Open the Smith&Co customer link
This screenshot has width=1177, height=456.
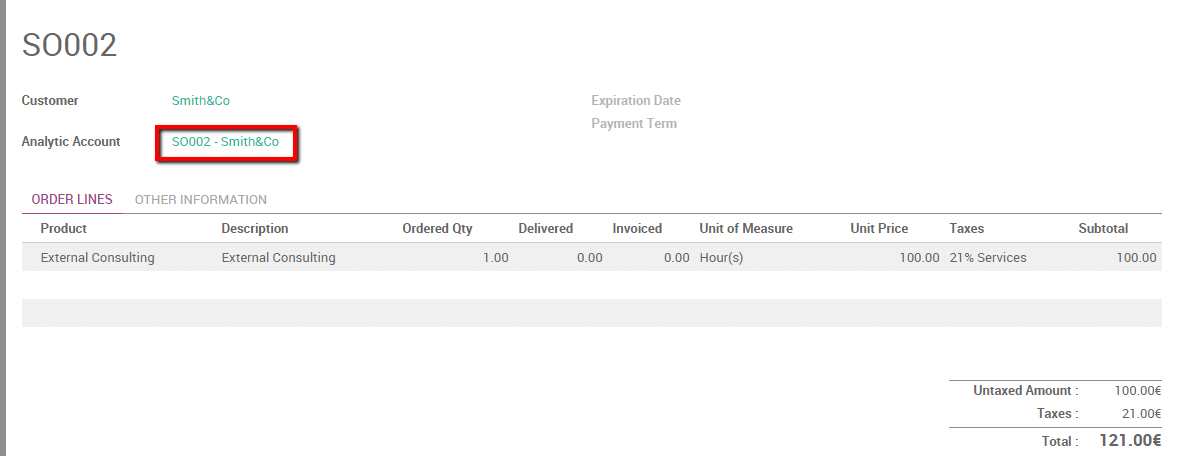pos(200,101)
